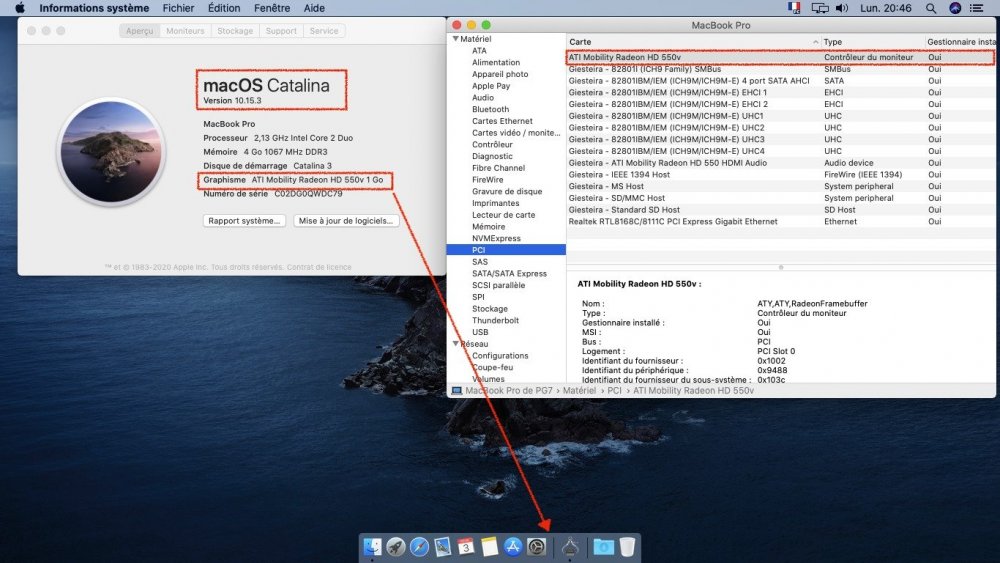The image size is (1000, 563).
Task: Collapse the Matériel disclosure triangle
Action: pos(455,38)
